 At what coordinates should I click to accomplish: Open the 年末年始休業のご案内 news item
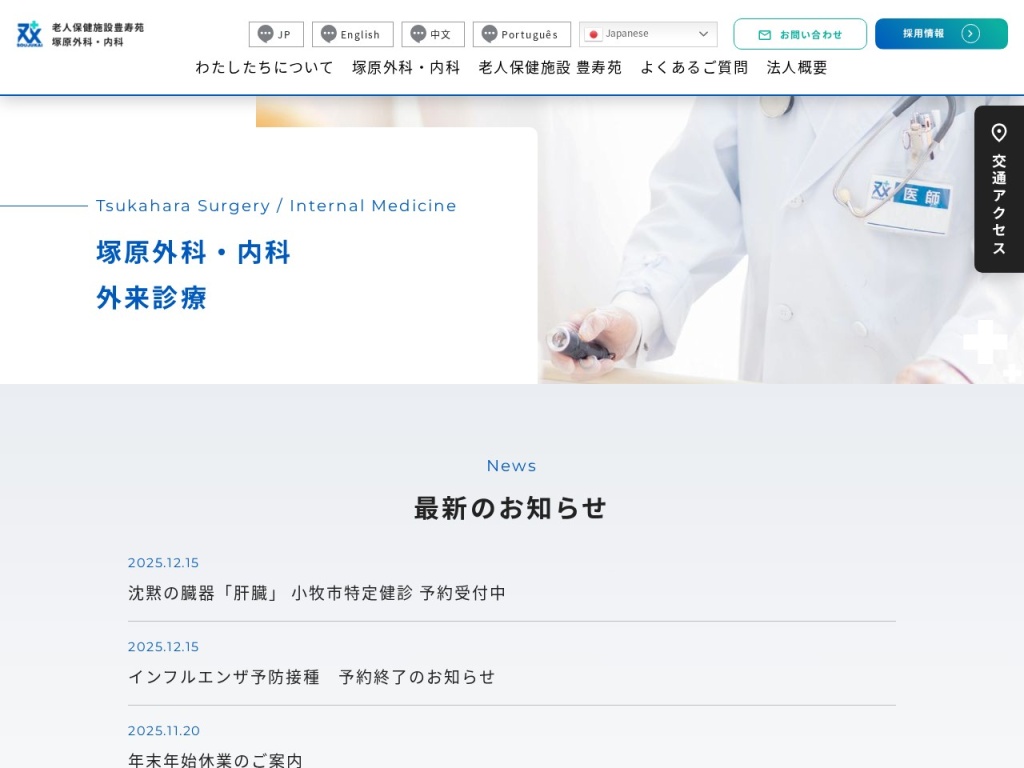click(215, 760)
